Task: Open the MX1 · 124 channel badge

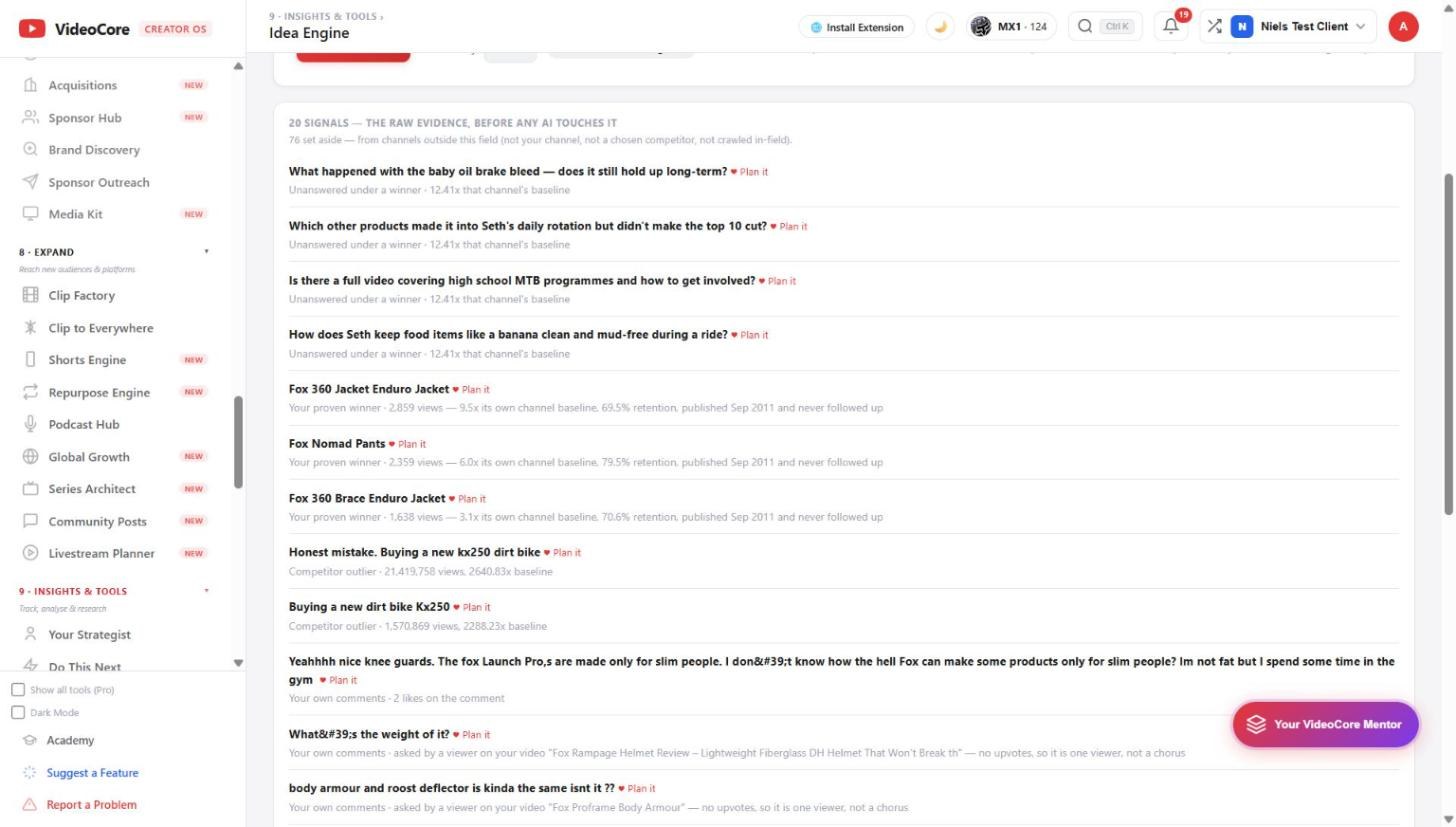Action: [x=1010, y=27]
